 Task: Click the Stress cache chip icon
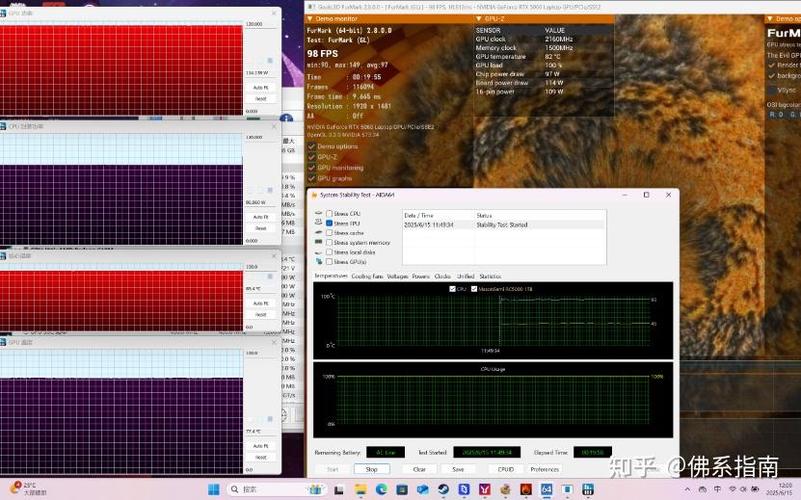[x=319, y=232]
